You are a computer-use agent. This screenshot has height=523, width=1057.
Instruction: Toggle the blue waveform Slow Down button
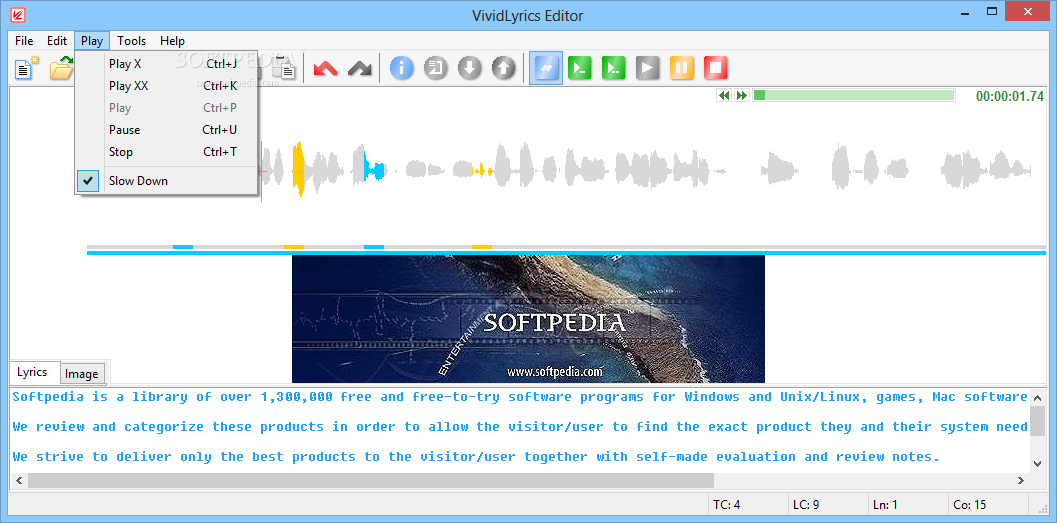click(546, 68)
